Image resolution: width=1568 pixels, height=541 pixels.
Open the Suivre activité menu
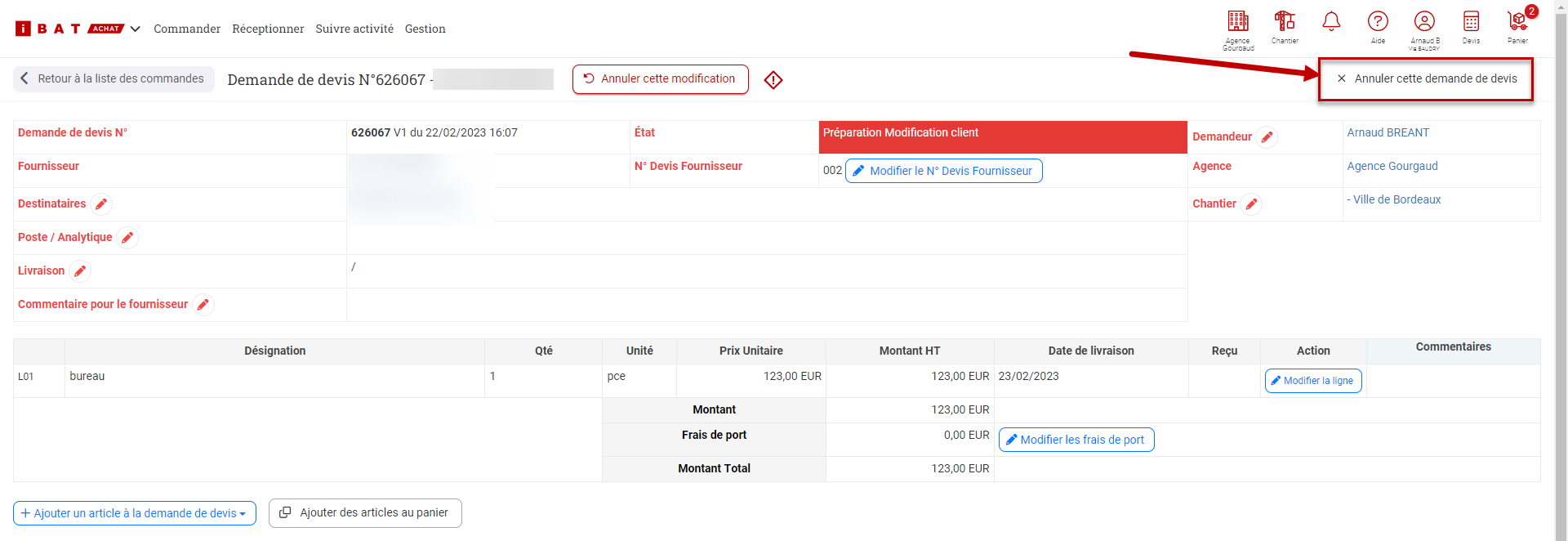pyautogui.click(x=354, y=29)
